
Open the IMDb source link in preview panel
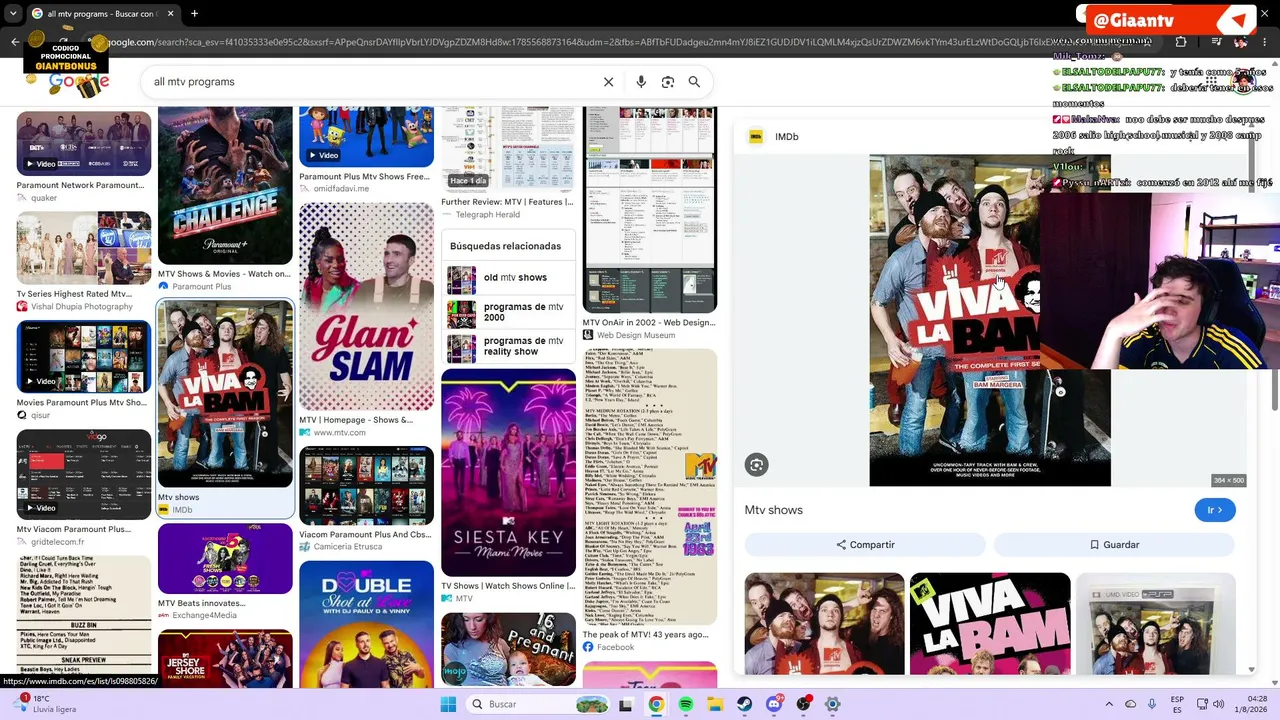tap(774, 137)
